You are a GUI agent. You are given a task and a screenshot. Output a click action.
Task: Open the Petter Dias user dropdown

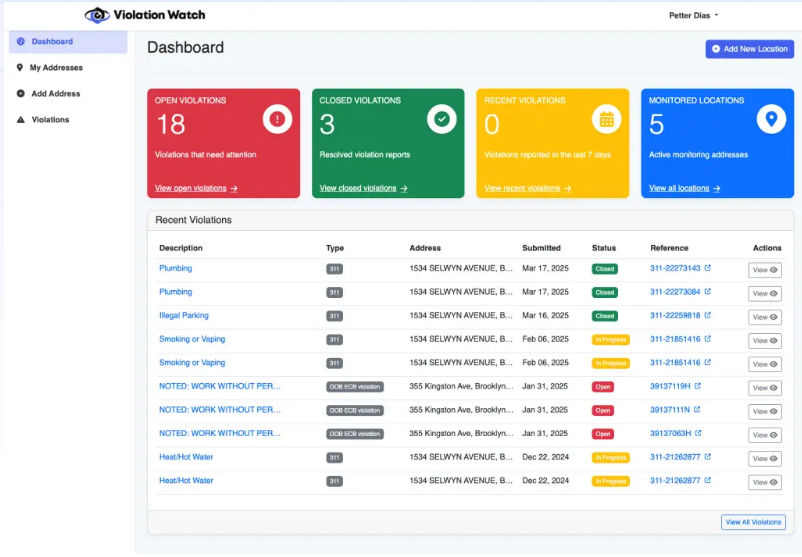[694, 15]
